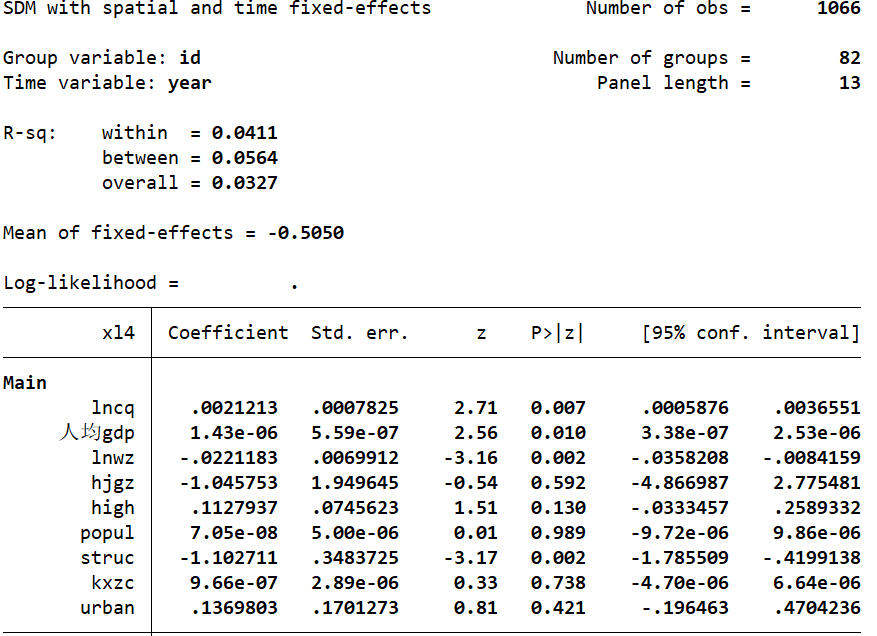Image resolution: width=877 pixels, height=636 pixels.
Task: Select the urban variable row label
Action: [107, 608]
